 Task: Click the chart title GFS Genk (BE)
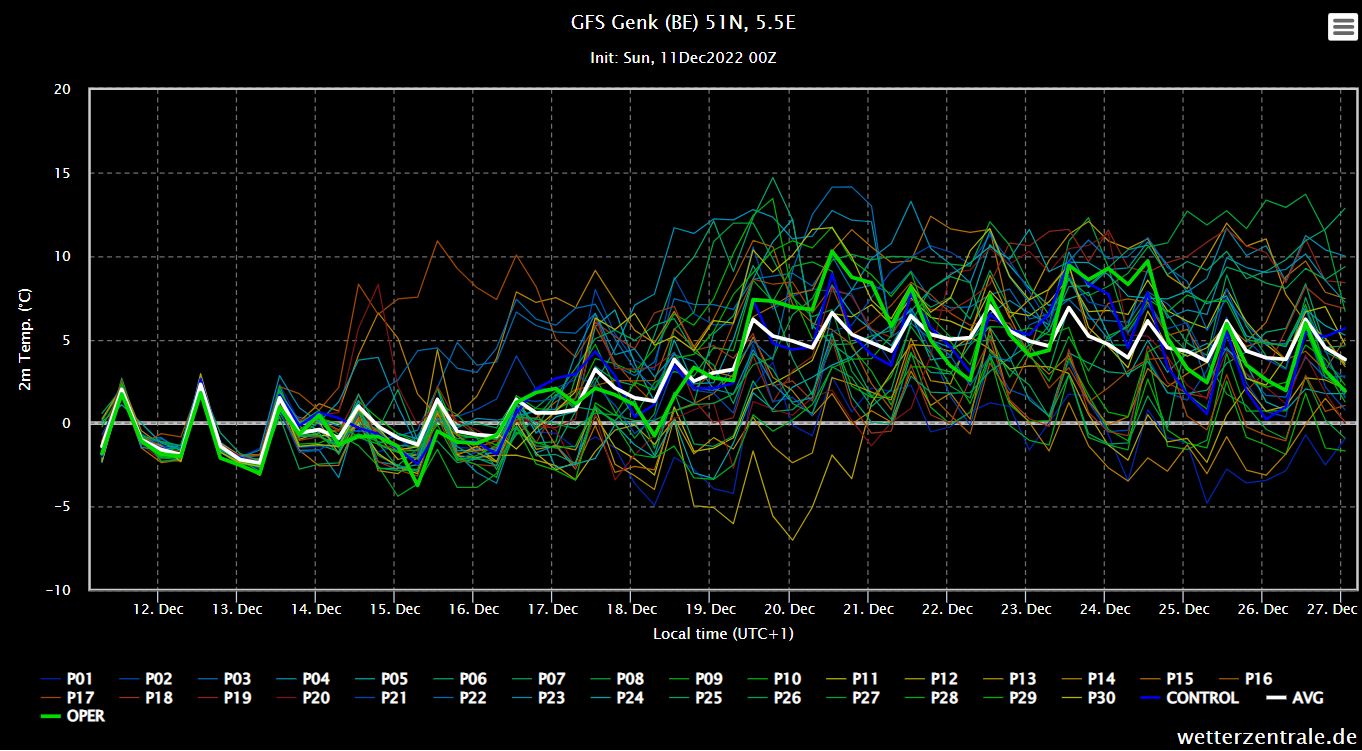683,22
